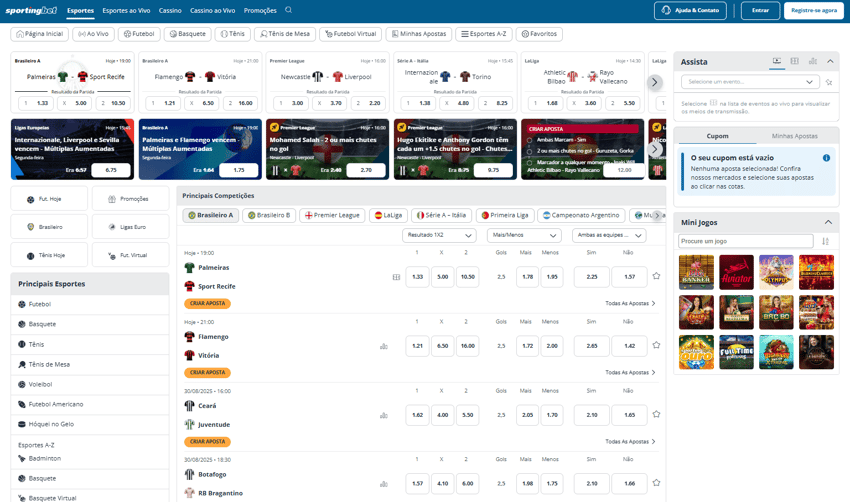Click the Entrar login button
The height and width of the screenshot is (502, 850).
pyautogui.click(x=760, y=10)
